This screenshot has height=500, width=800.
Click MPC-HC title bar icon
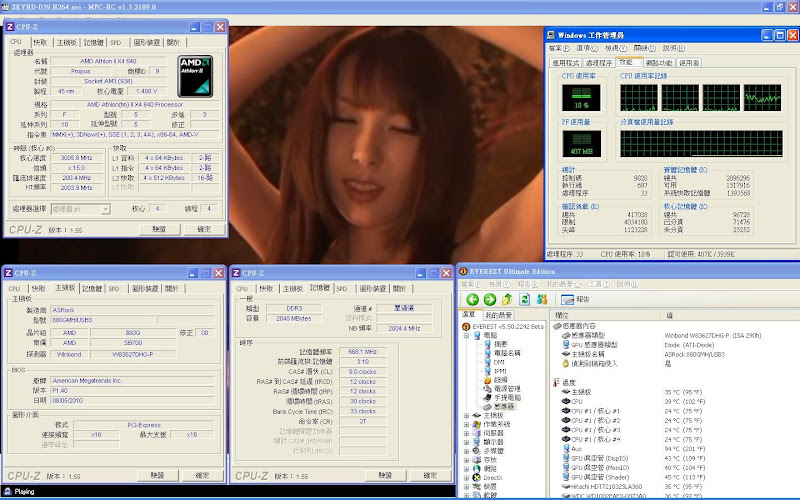click(x=5, y=7)
